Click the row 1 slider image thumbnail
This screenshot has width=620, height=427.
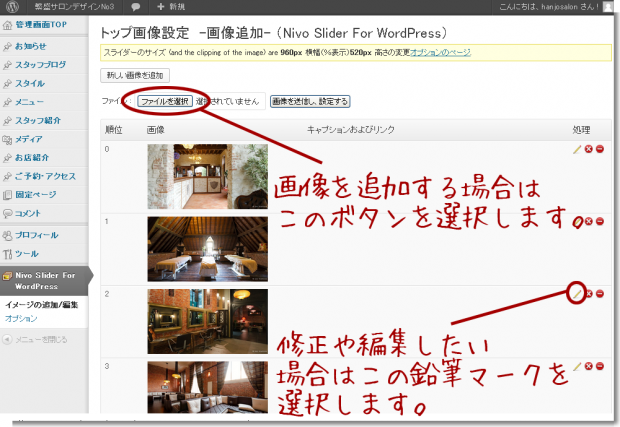[x=207, y=248]
